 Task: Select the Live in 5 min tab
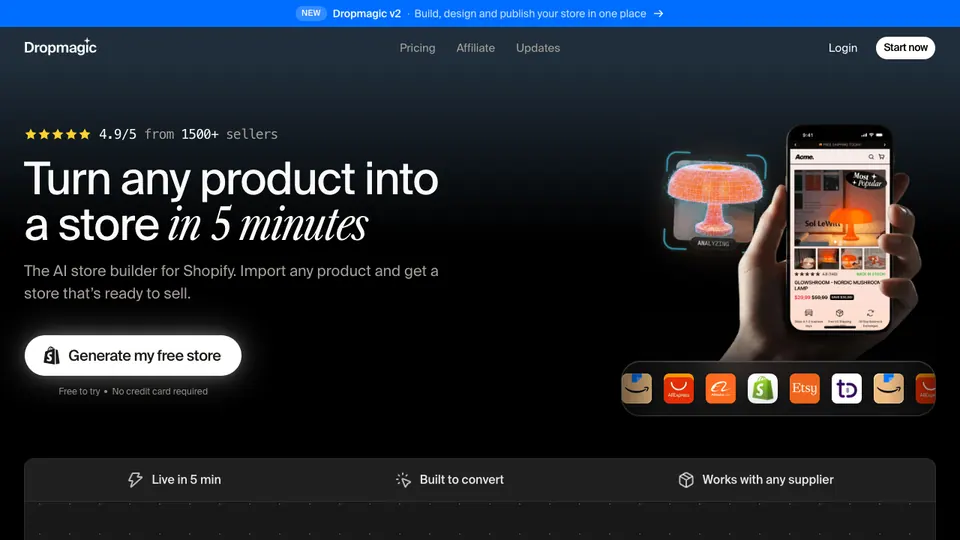click(174, 479)
